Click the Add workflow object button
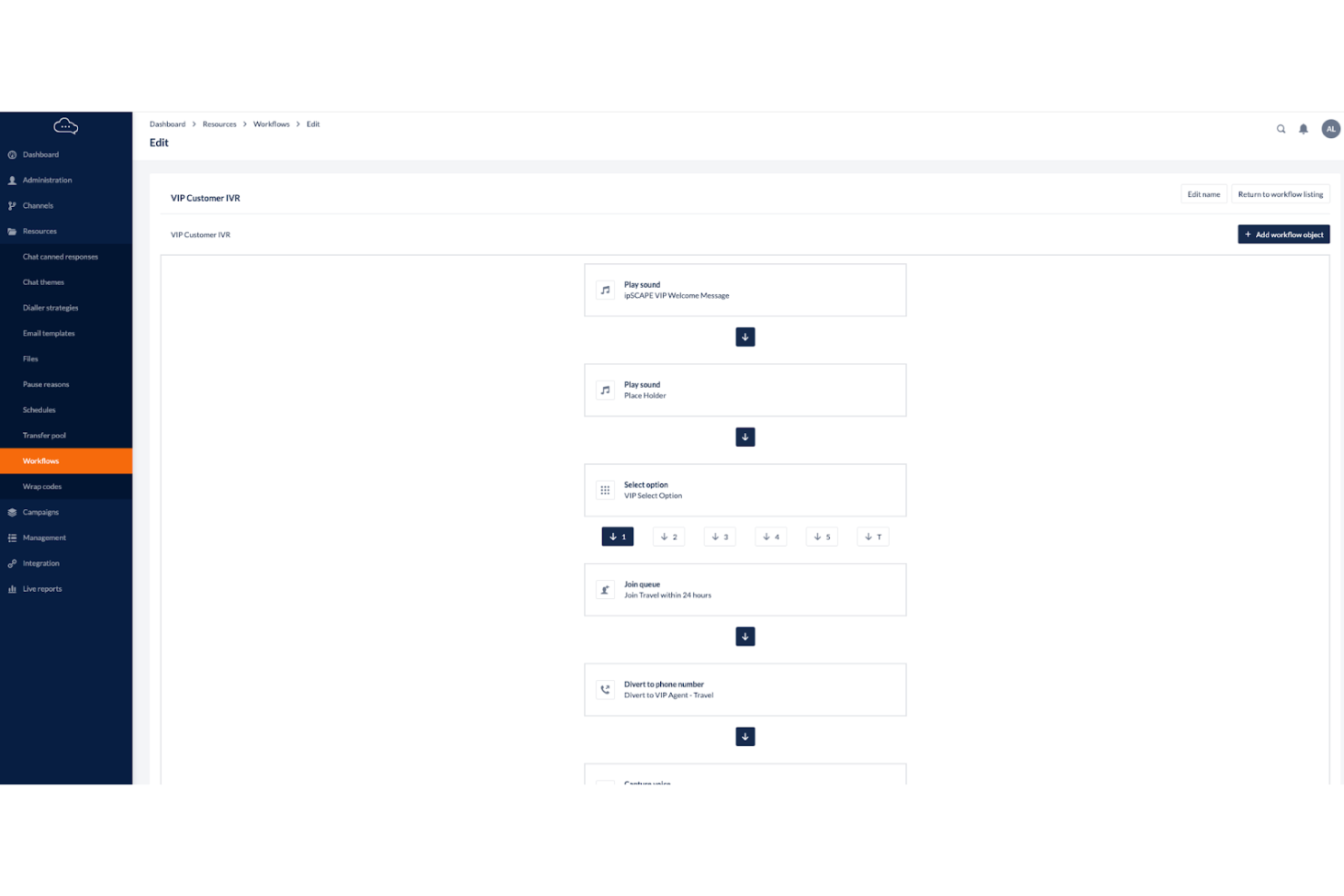This screenshot has width=1344, height=896. (x=1283, y=234)
